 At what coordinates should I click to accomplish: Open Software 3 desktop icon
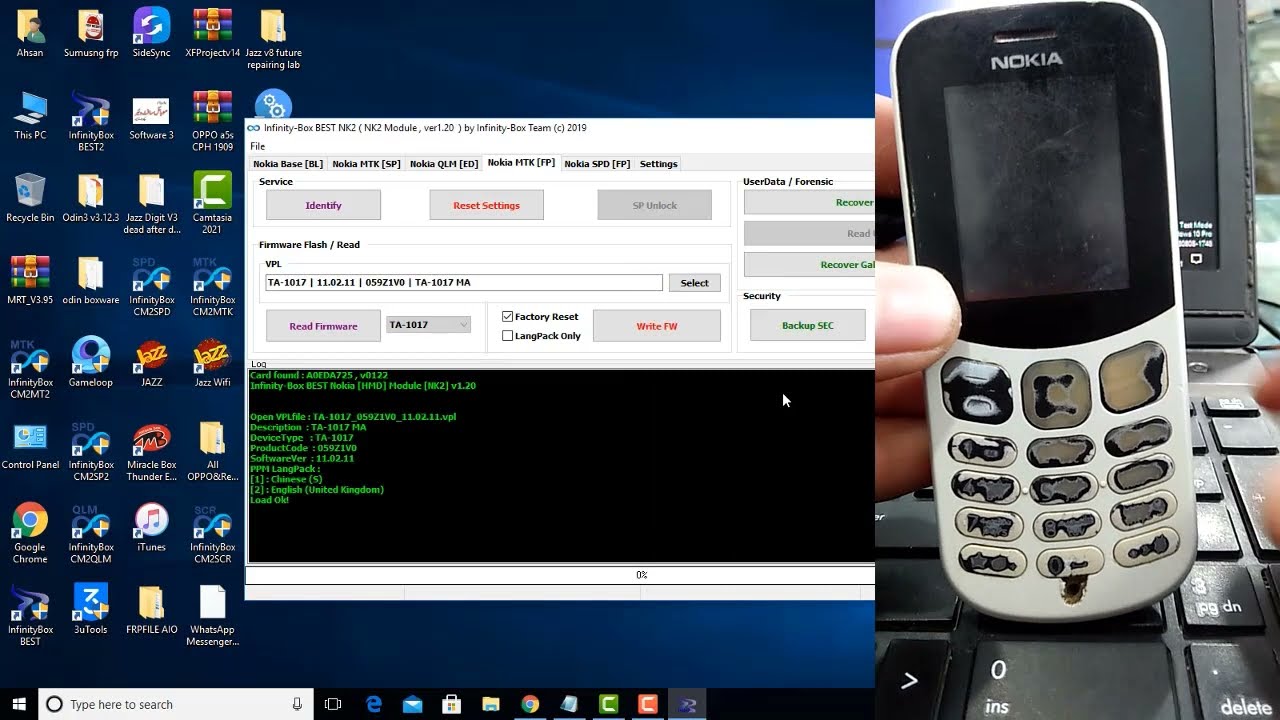(x=151, y=115)
